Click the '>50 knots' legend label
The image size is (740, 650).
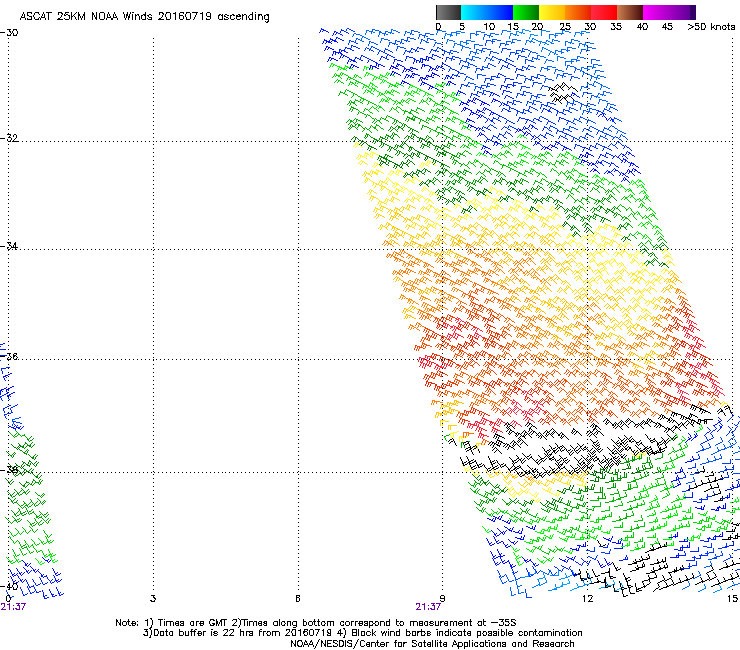[x=711, y=27]
